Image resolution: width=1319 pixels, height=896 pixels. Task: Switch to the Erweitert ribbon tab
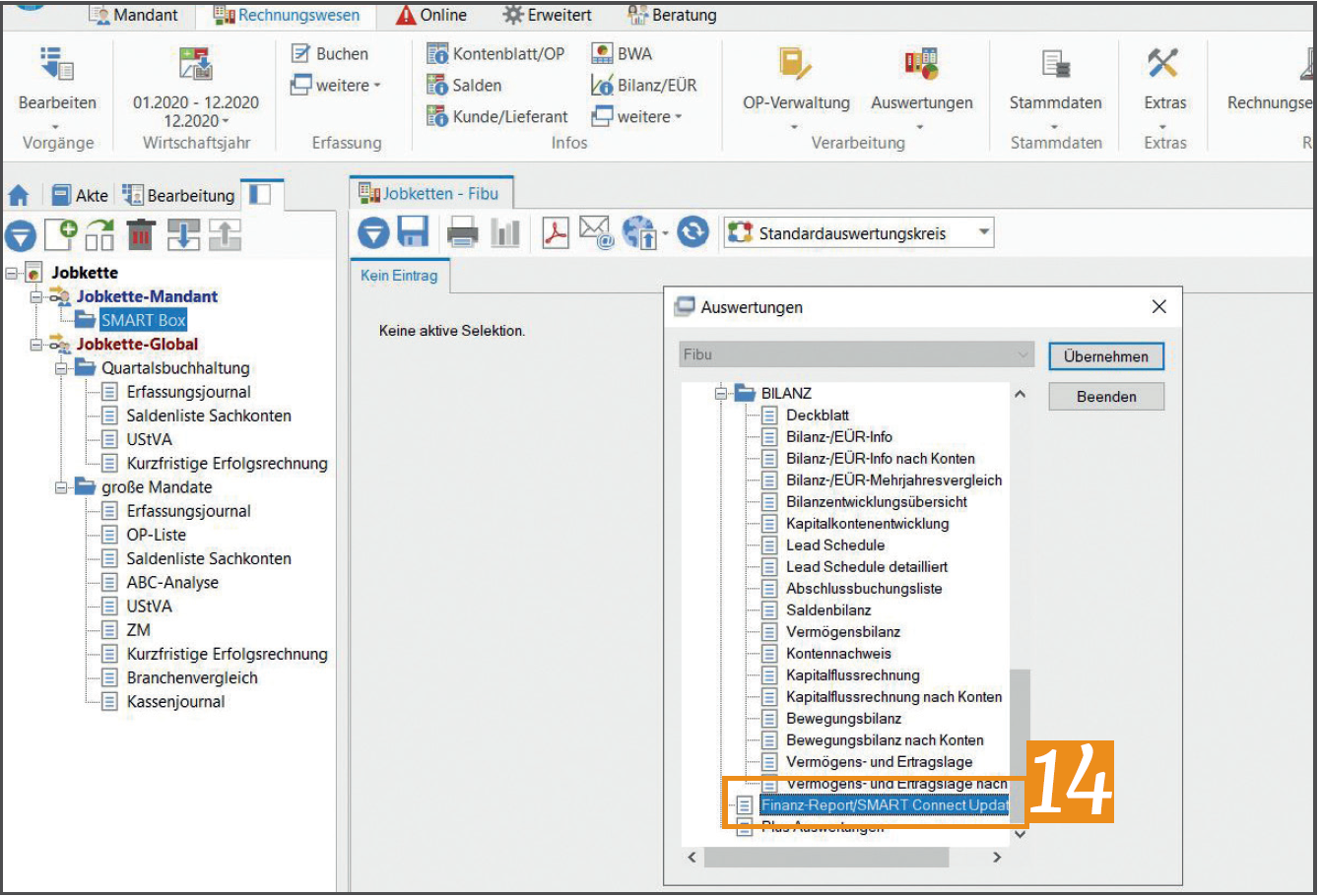click(x=547, y=16)
